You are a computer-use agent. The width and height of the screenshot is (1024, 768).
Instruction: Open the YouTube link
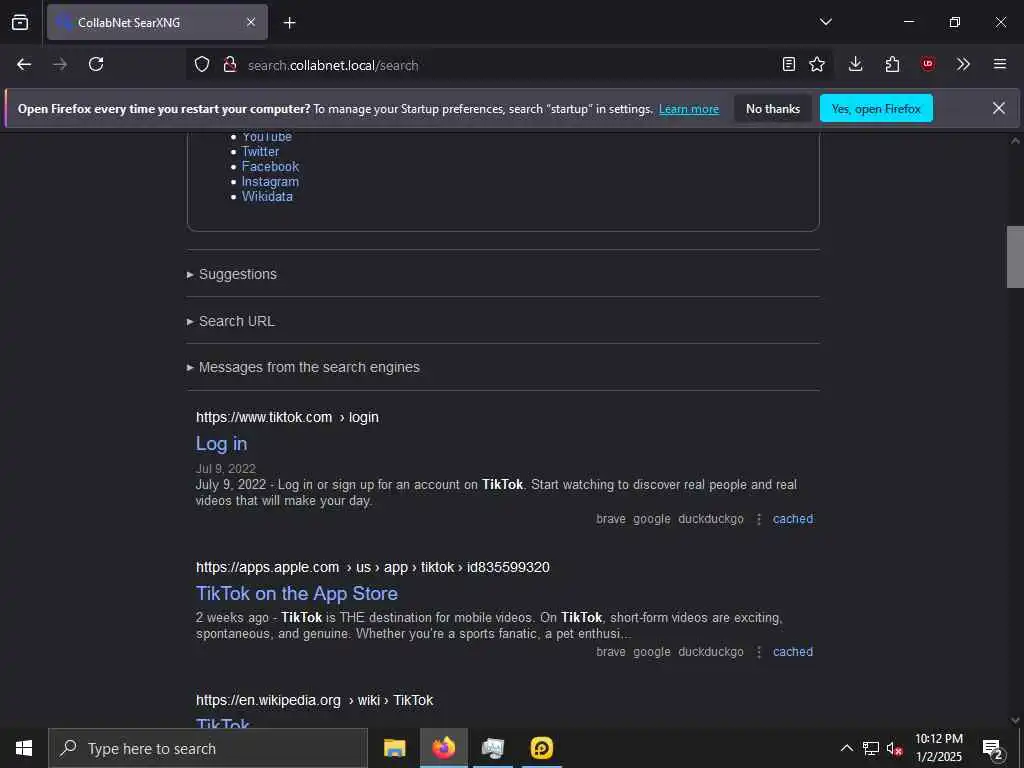click(266, 136)
